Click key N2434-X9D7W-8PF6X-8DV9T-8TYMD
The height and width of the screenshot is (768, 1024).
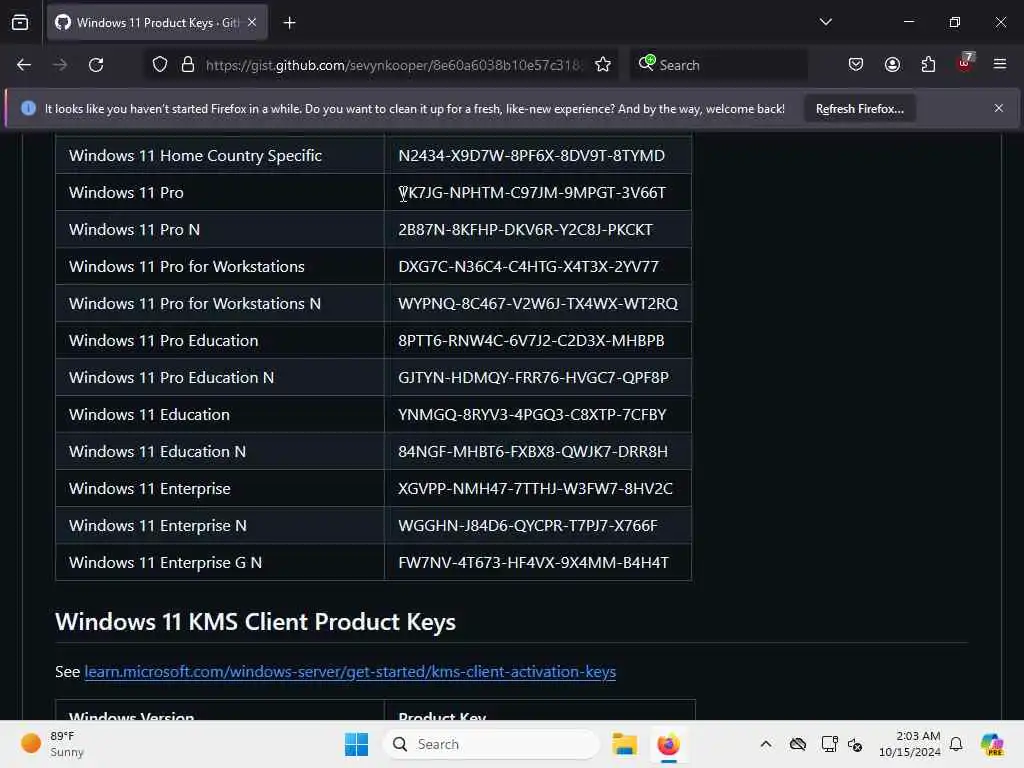532,155
